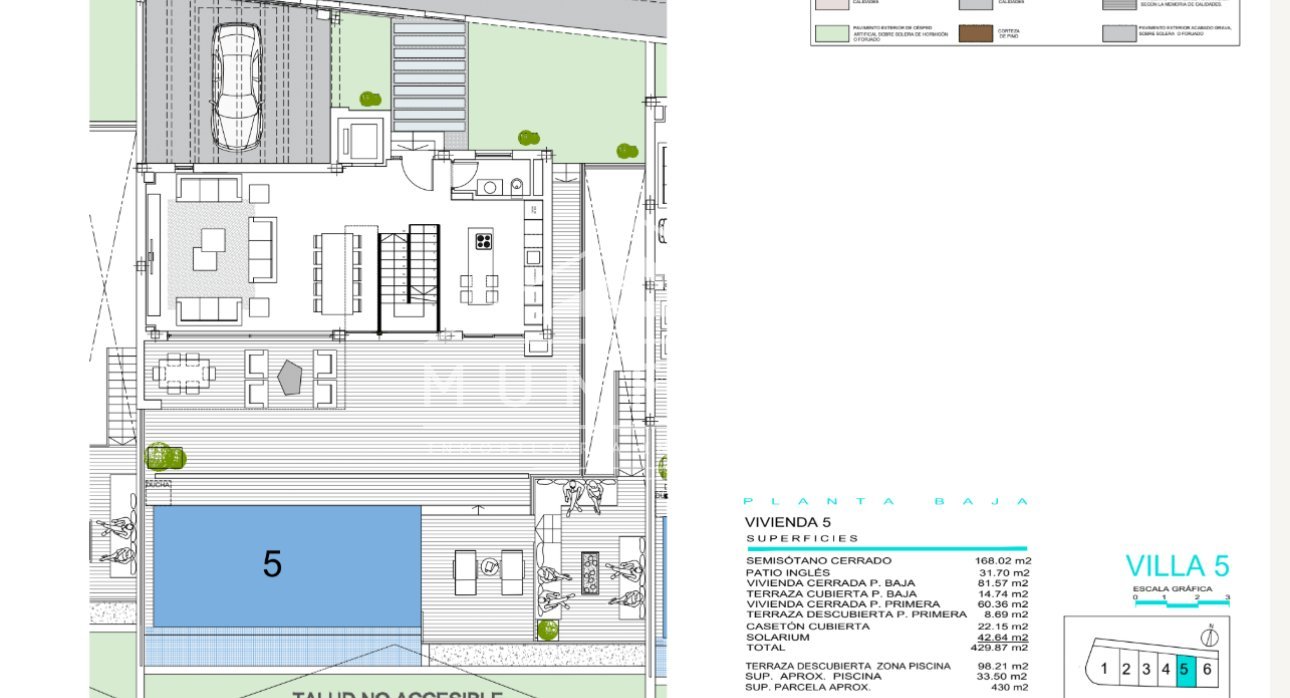Click the blue swimming pool labeled 5
The height and width of the screenshot is (698, 1290).
coord(286,565)
